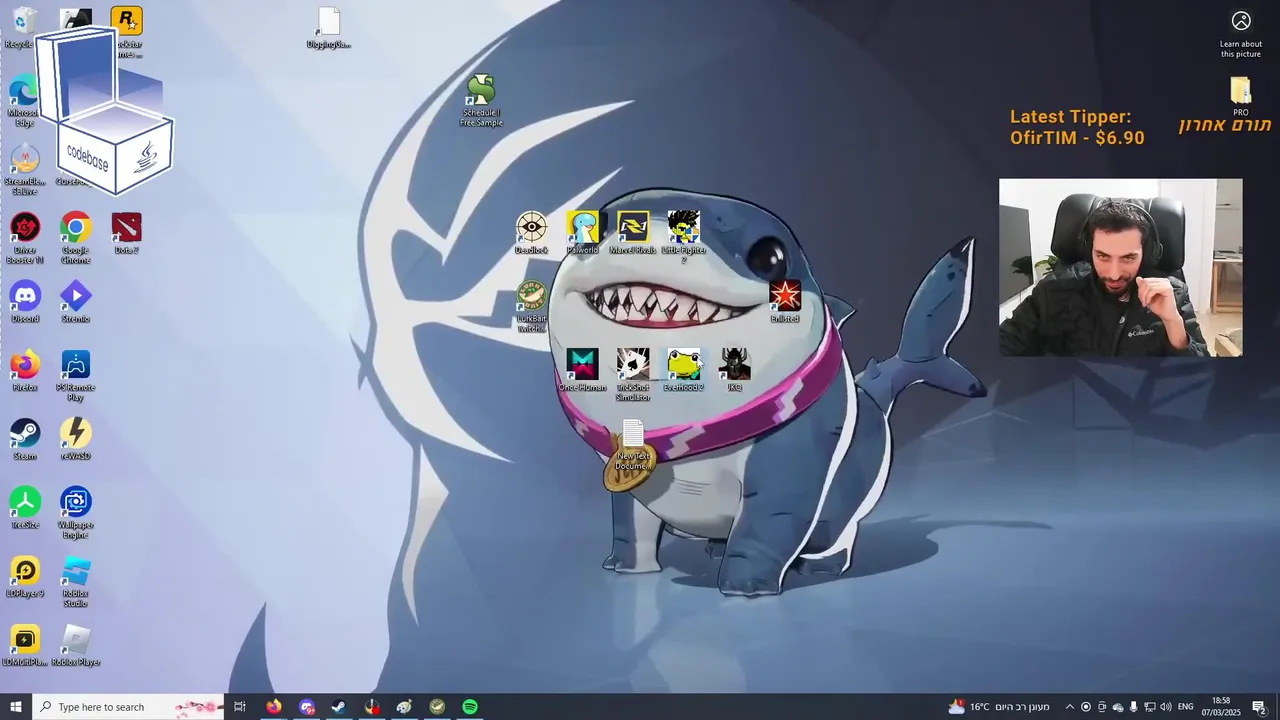Launch Little Fighter 2 shortcut

(684, 237)
